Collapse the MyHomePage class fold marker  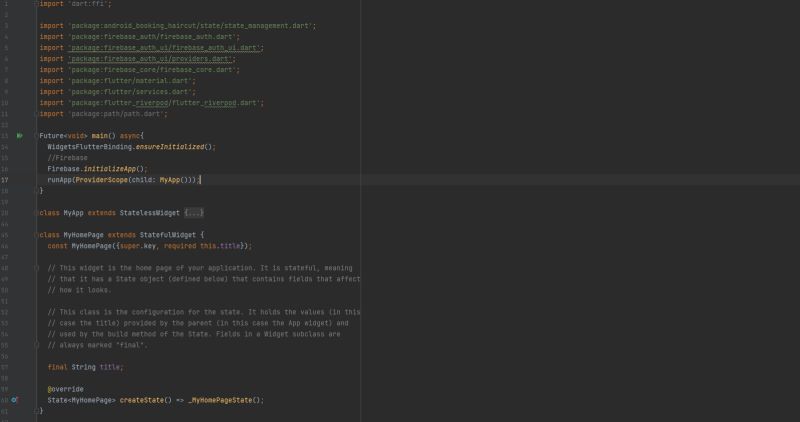coord(36,235)
